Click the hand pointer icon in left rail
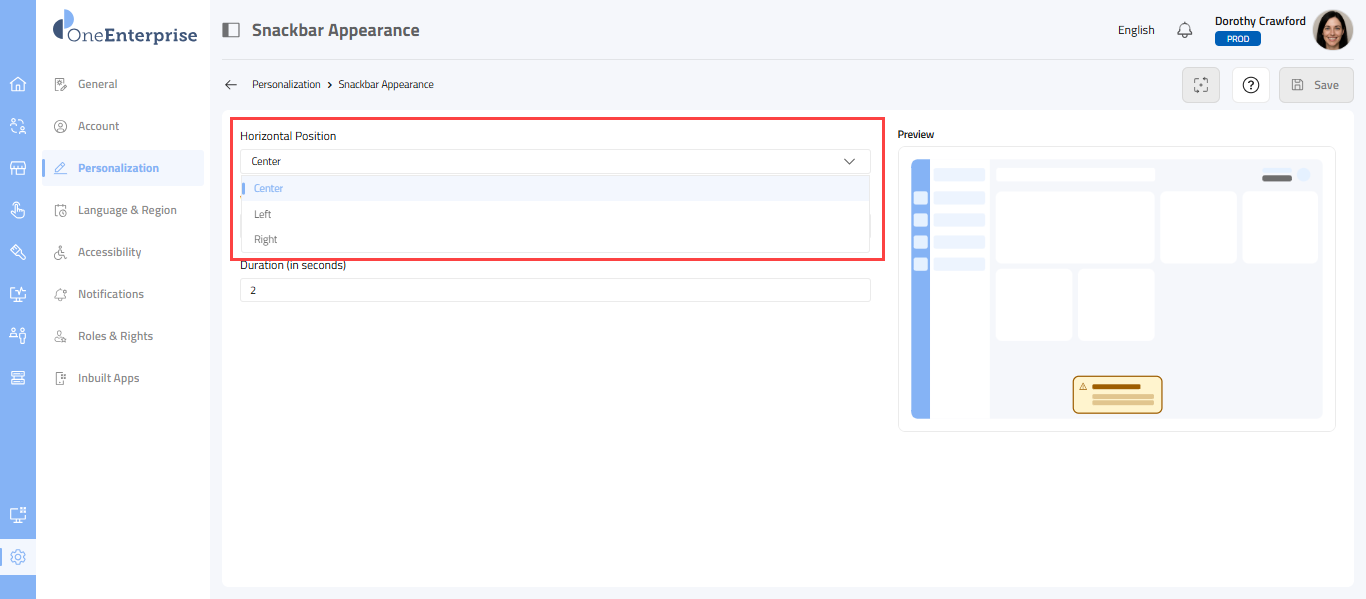This screenshot has height=599, width=1366. (x=17, y=210)
